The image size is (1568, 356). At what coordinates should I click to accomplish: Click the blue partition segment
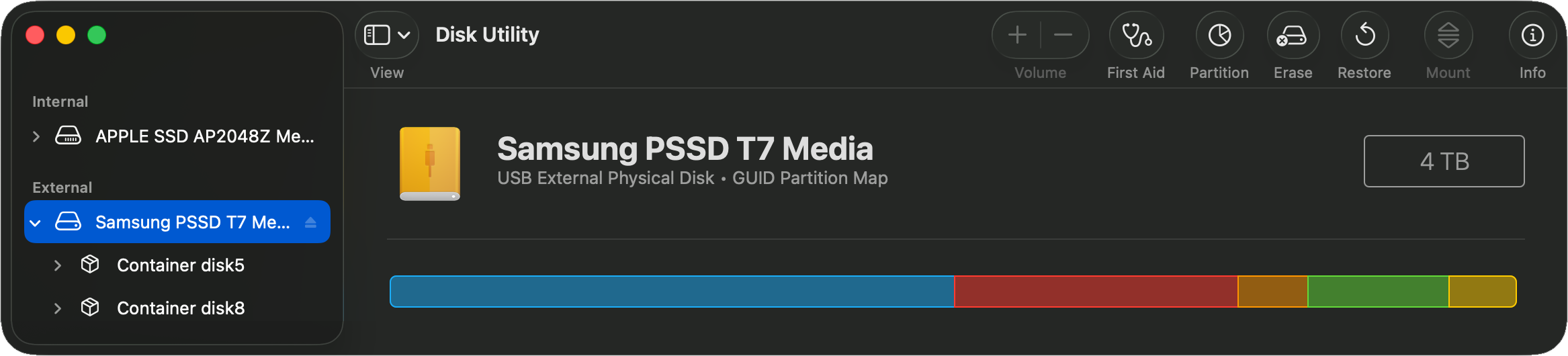[672, 292]
